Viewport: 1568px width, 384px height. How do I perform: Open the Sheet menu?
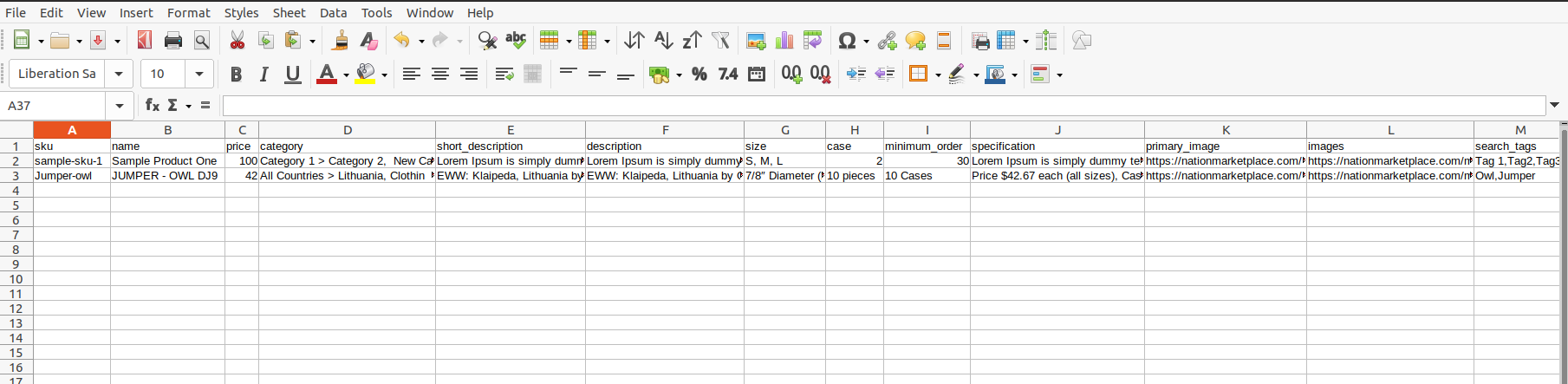click(289, 12)
